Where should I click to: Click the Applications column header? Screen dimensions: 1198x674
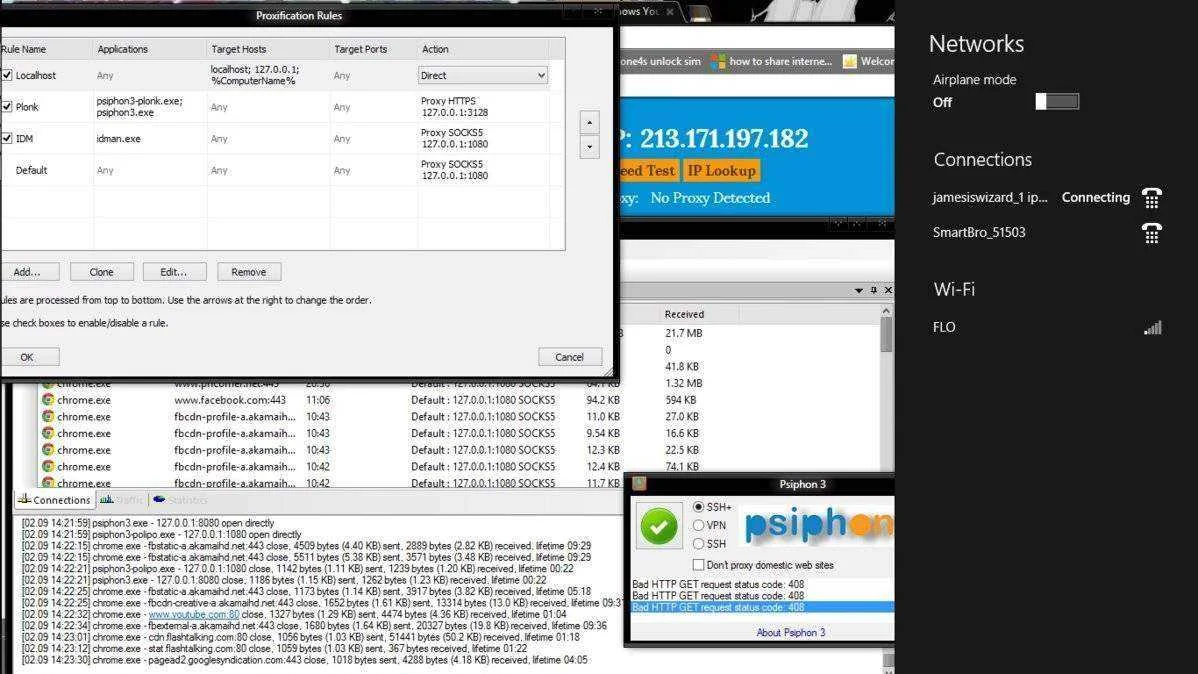pyautogui.click(x=150, y=49)
